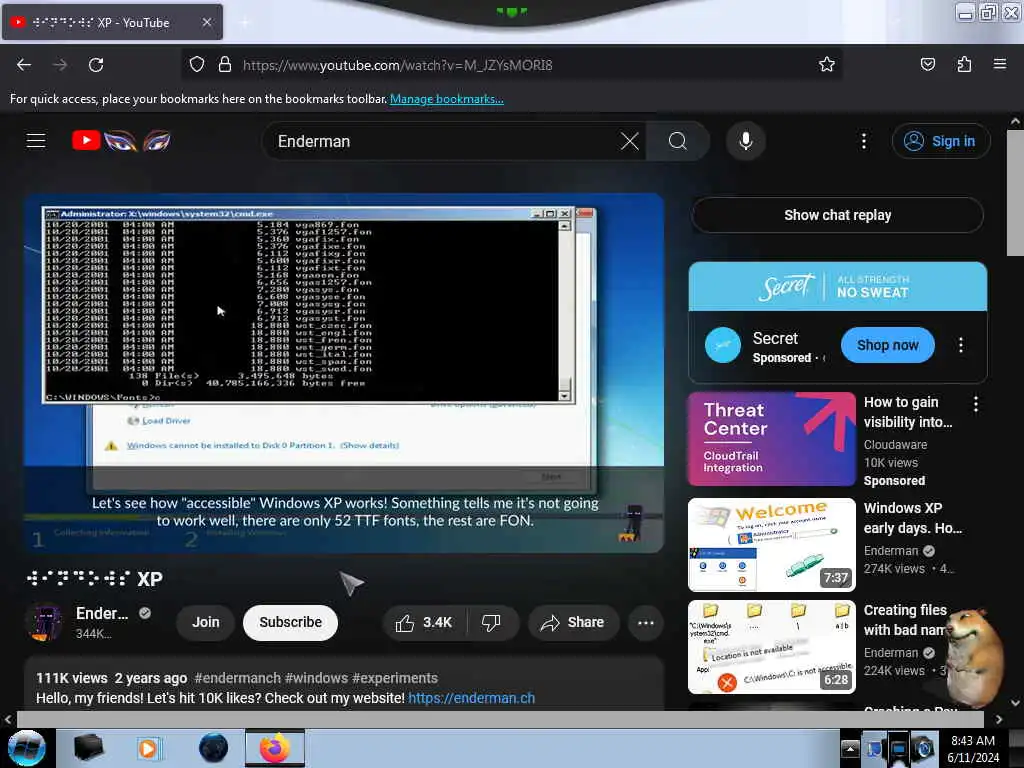Like the video with thumbs up
The image size is (1024, 768).
point(424,622)
